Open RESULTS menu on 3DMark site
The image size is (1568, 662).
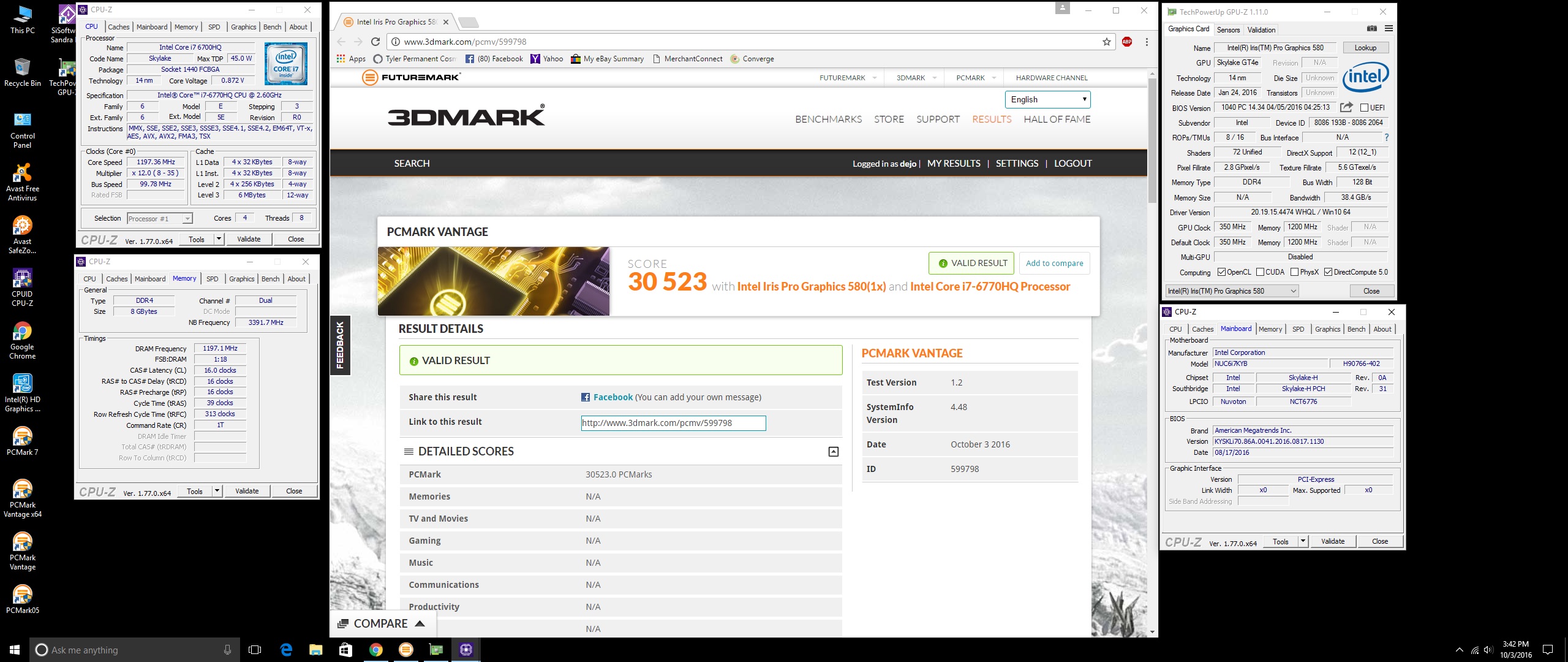992,119
